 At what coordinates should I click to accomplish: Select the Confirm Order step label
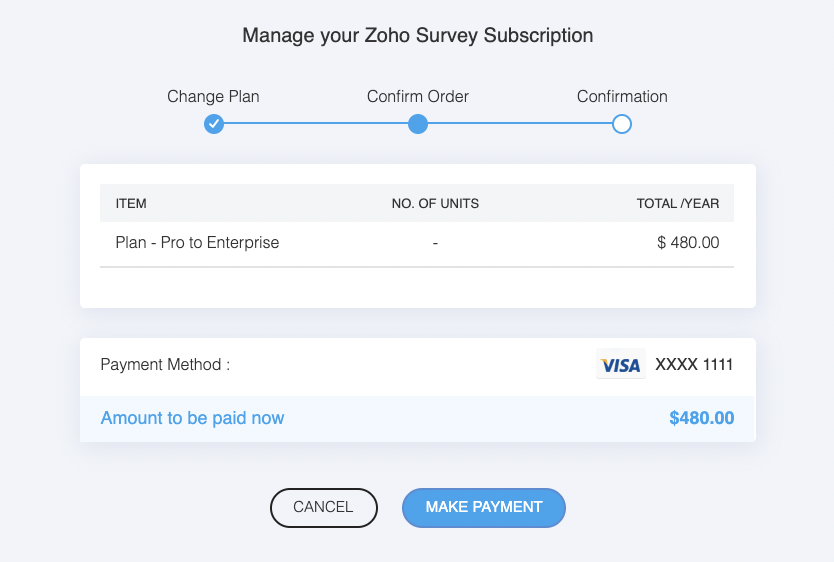418,97
